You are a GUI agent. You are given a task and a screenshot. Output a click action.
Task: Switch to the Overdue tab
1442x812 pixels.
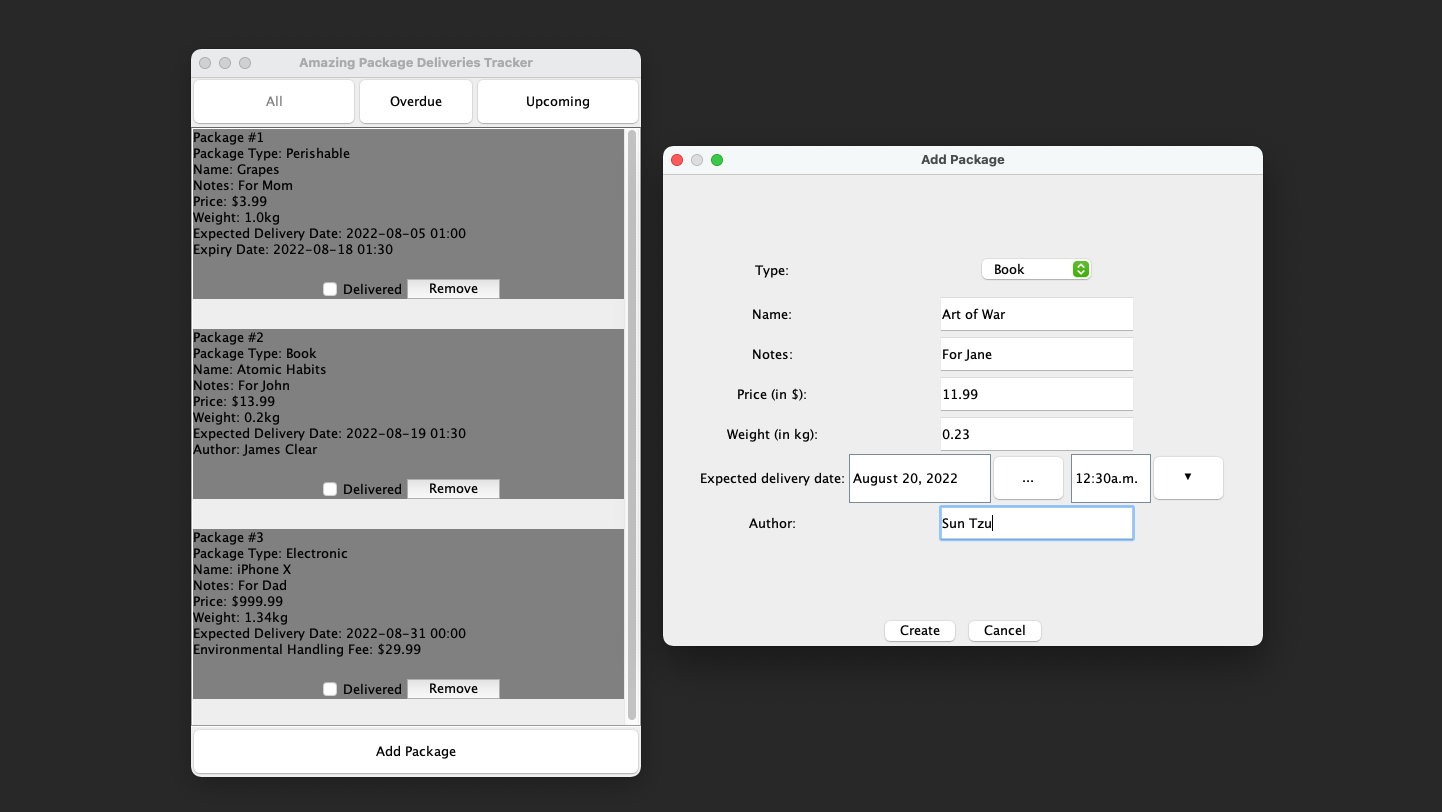click(416, 101)
